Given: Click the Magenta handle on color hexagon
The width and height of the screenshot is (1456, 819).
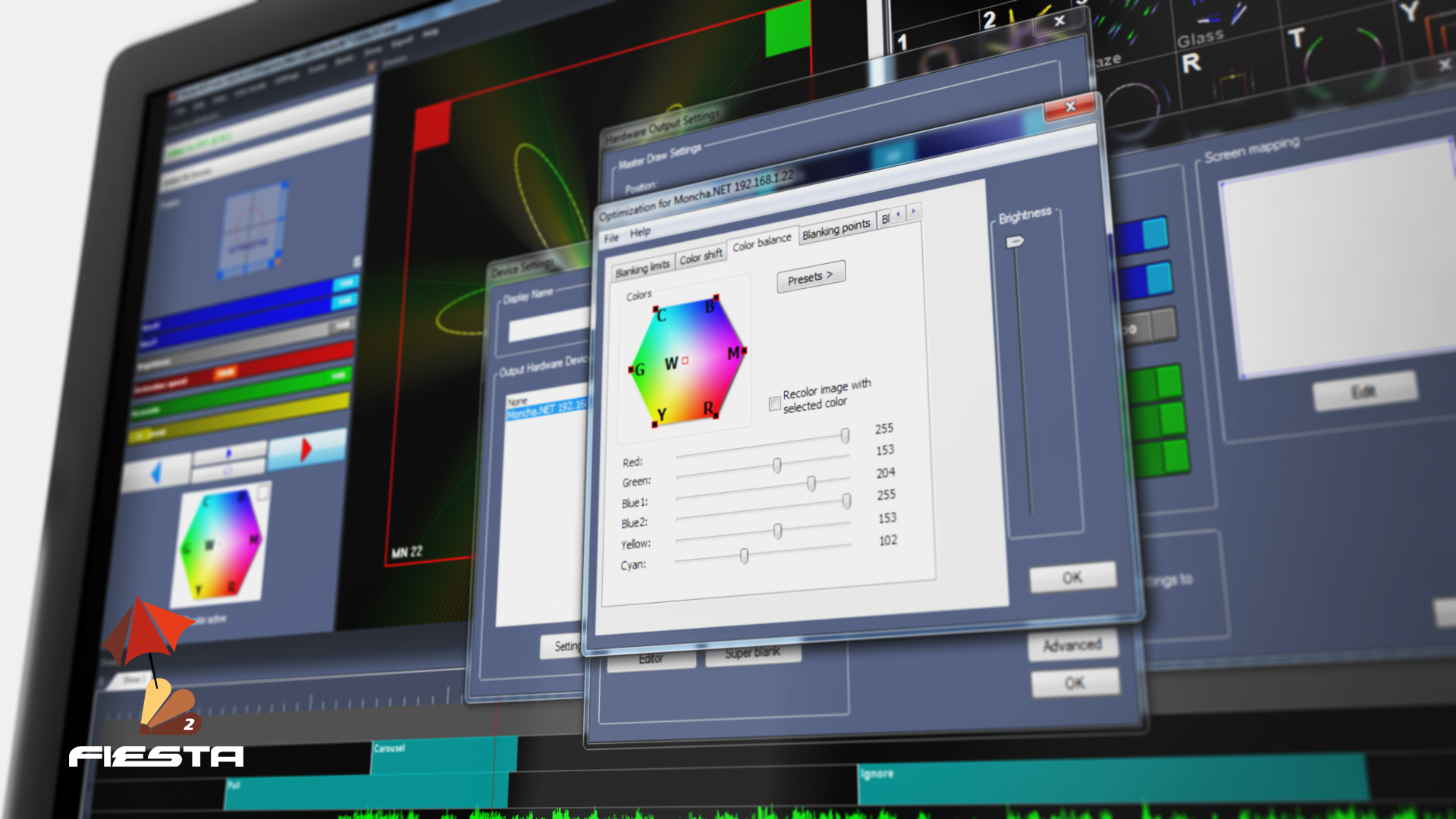Looking at the screenshot, I should click(x=744, y=350).
